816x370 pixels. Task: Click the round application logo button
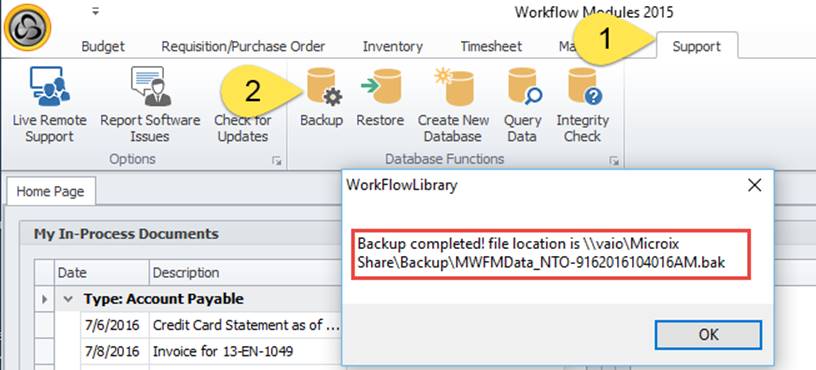point(27,28)
